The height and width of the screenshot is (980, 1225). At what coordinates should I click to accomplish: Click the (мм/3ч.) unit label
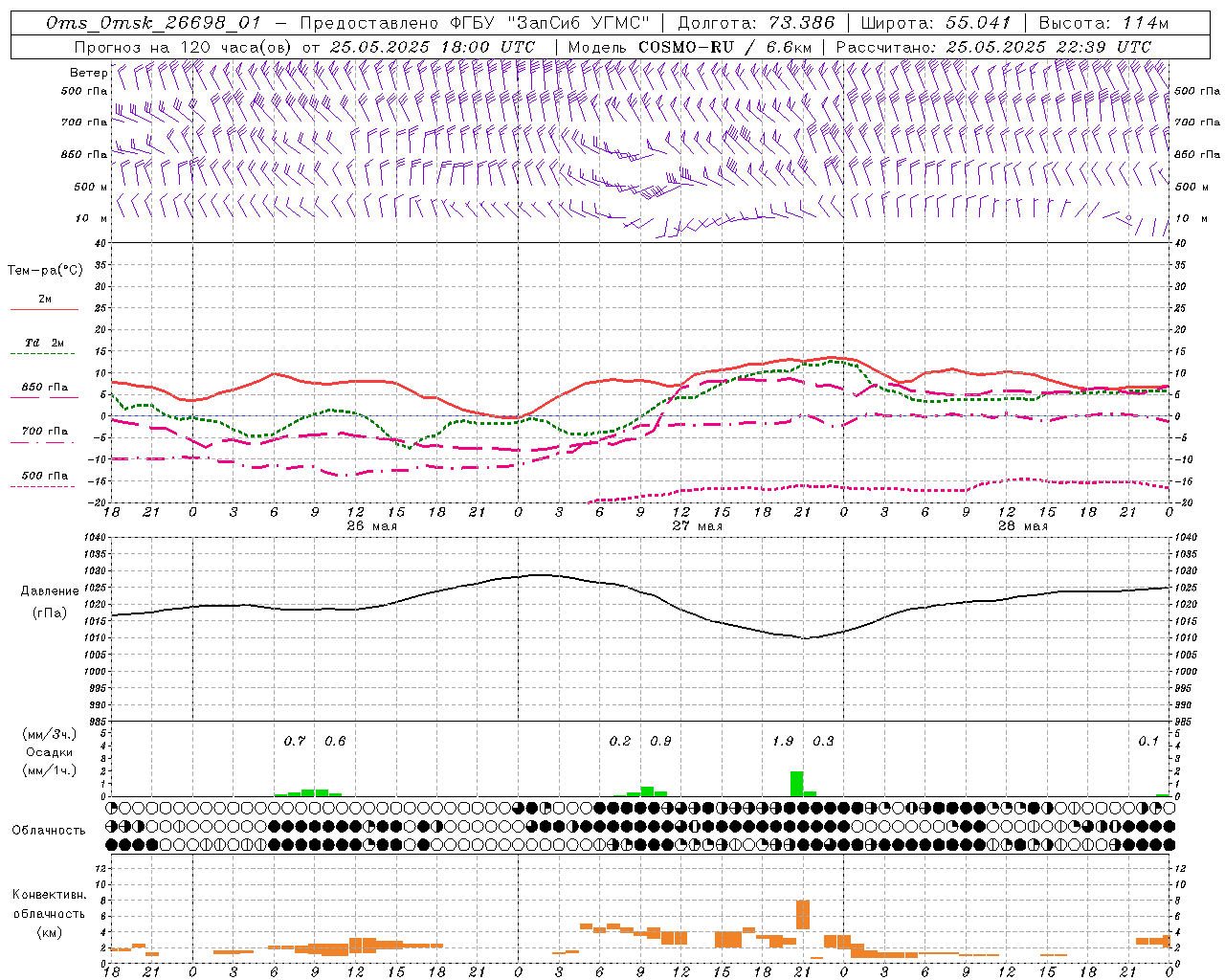pos(49,734)
